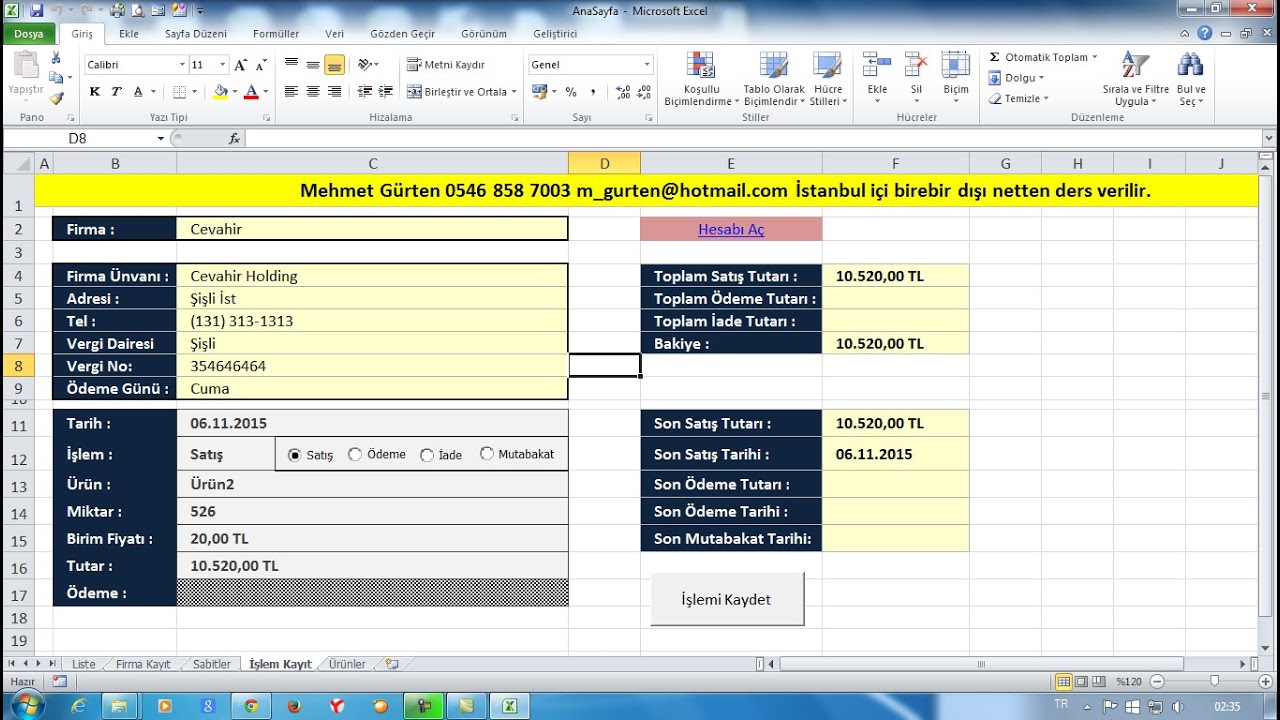Click the zoom out minus button
This screenshot has height=720, width=1280.
click(x=1159, y=681)
